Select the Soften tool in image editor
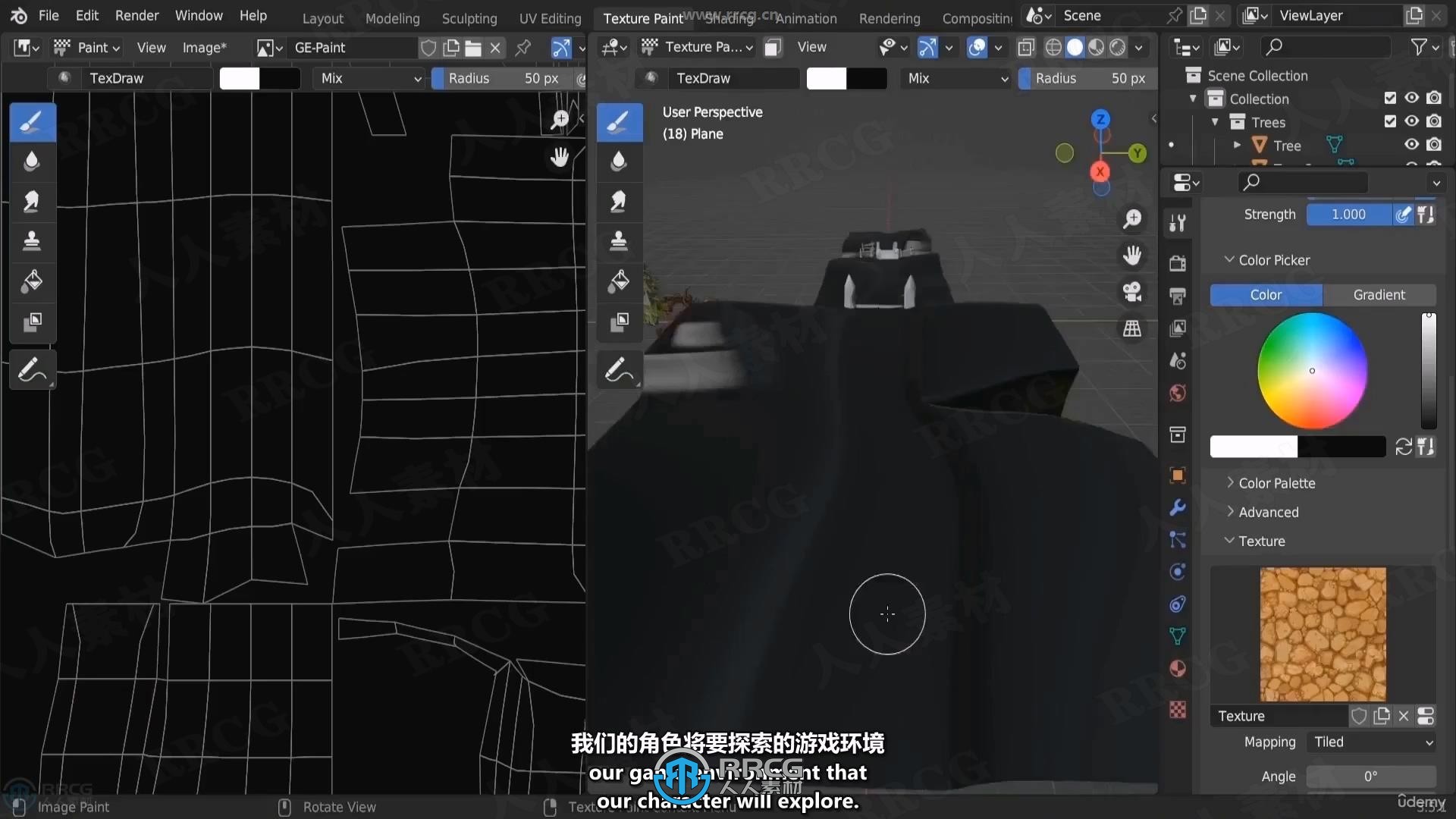This screenshot has width=1456, height=819. pos(32,161)
